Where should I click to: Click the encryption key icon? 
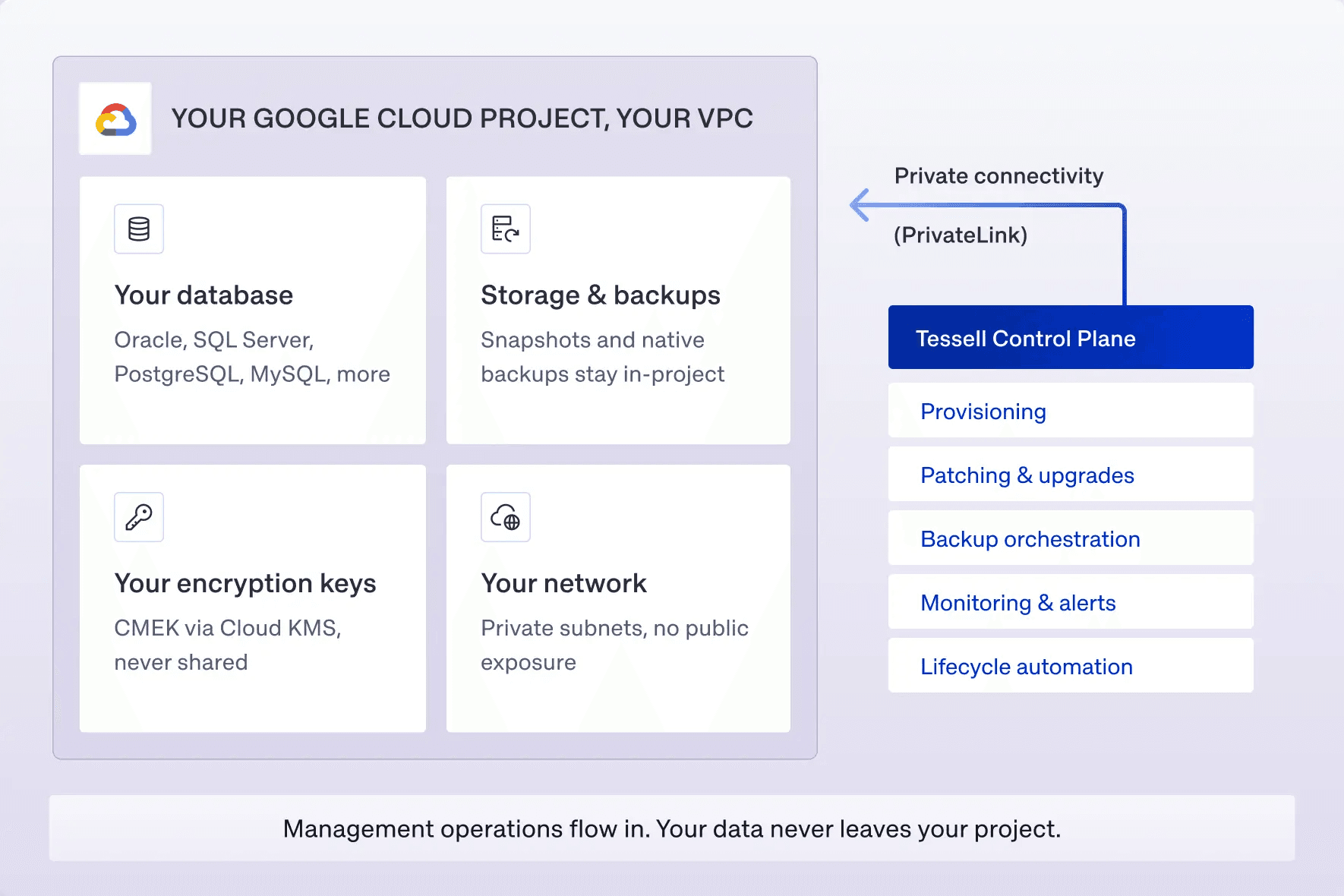tap(139, 517)
